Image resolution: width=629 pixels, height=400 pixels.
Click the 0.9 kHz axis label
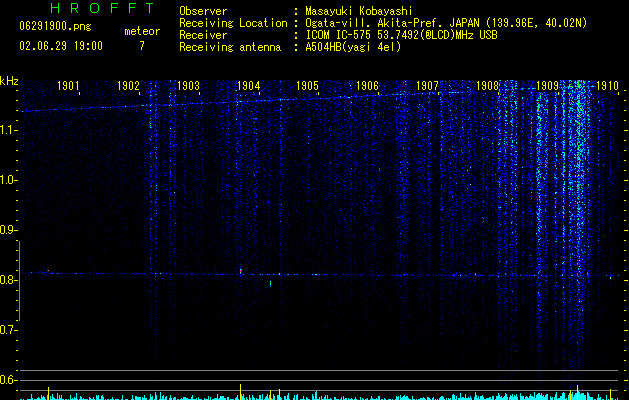click(8, 230)
